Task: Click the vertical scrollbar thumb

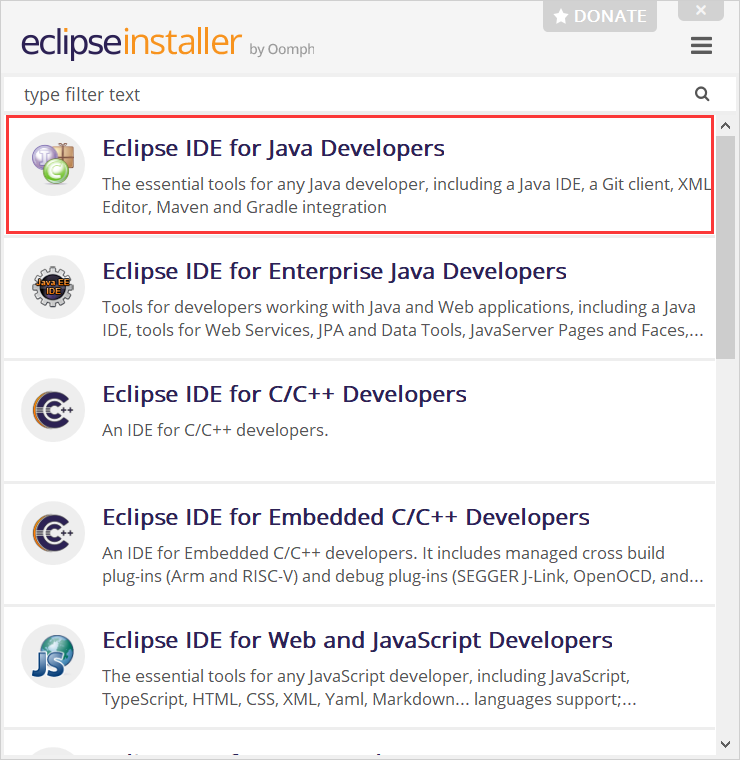Action: tap(725, 247)
